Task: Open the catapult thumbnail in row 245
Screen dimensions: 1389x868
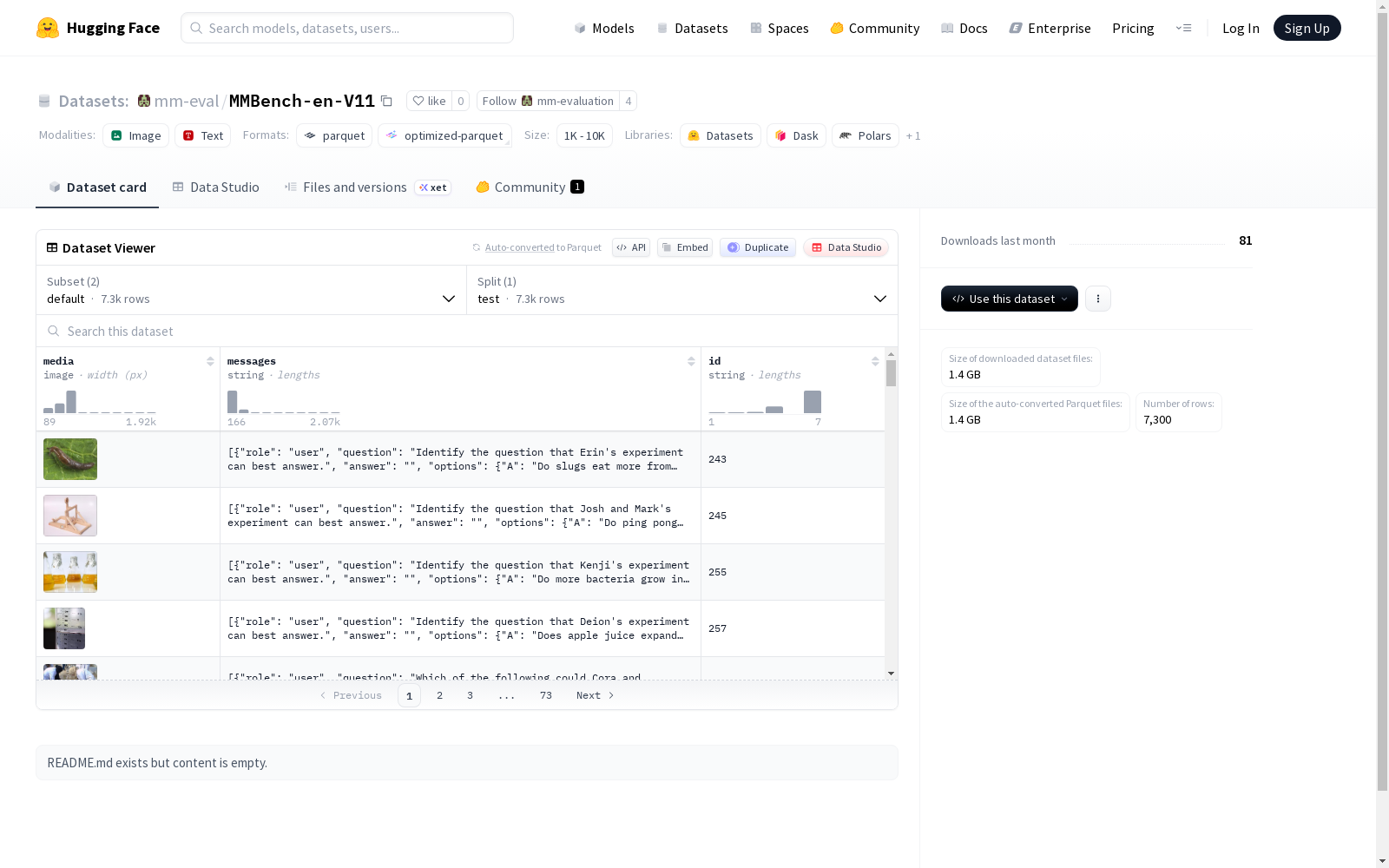Action: coord(70,516)
